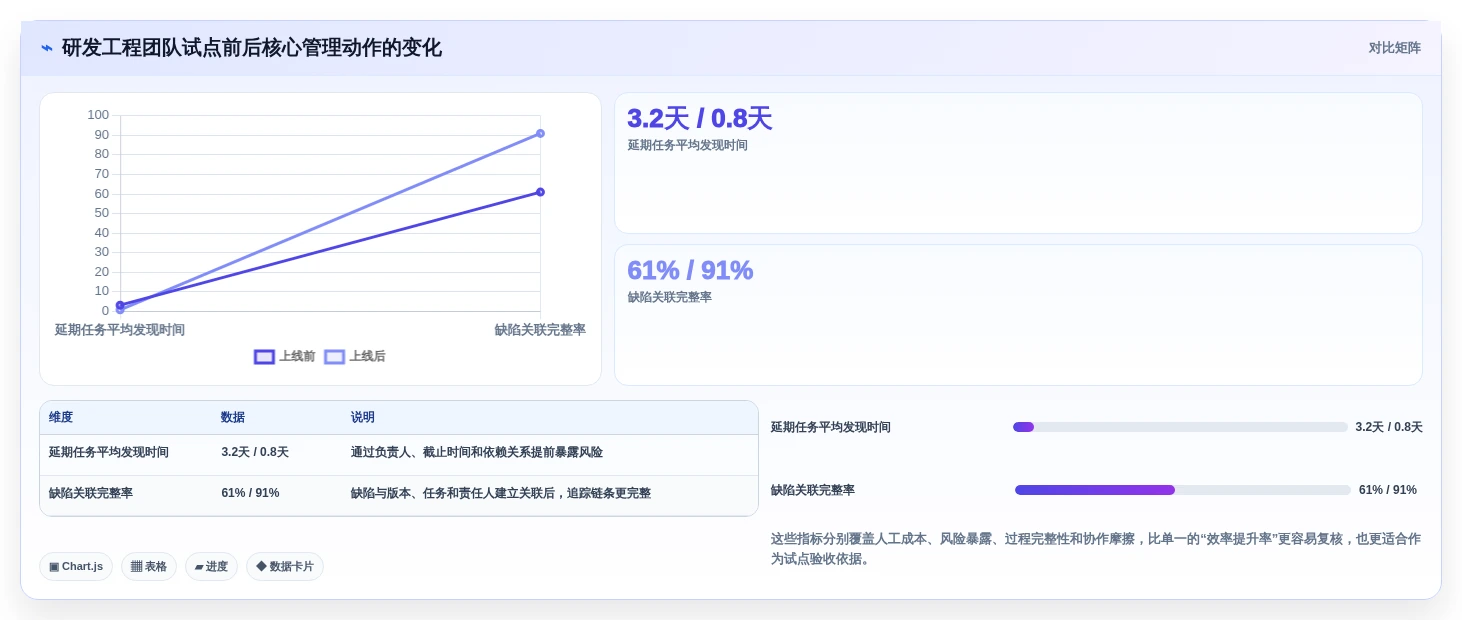1462x620 pixels.
Task: Click the 上线后 legend color box
Action: tap(334, 357)
